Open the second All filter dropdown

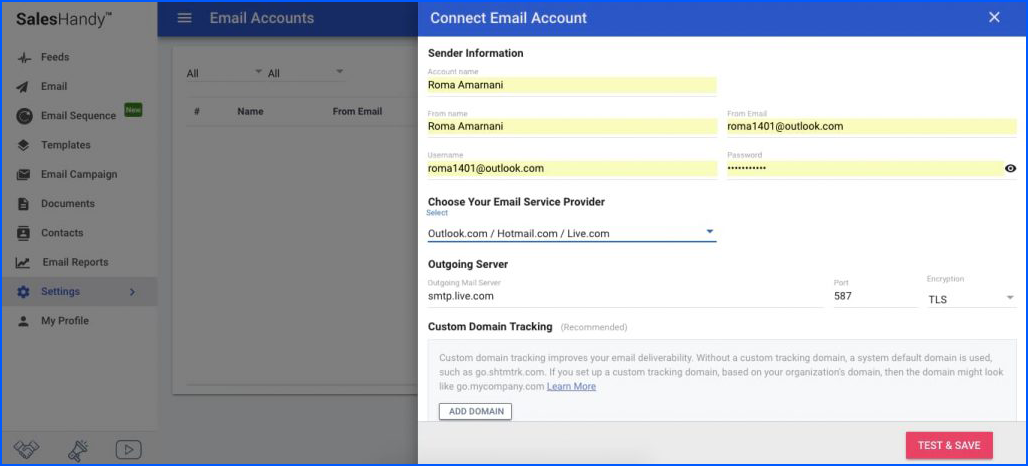click(x=306, y=73)
